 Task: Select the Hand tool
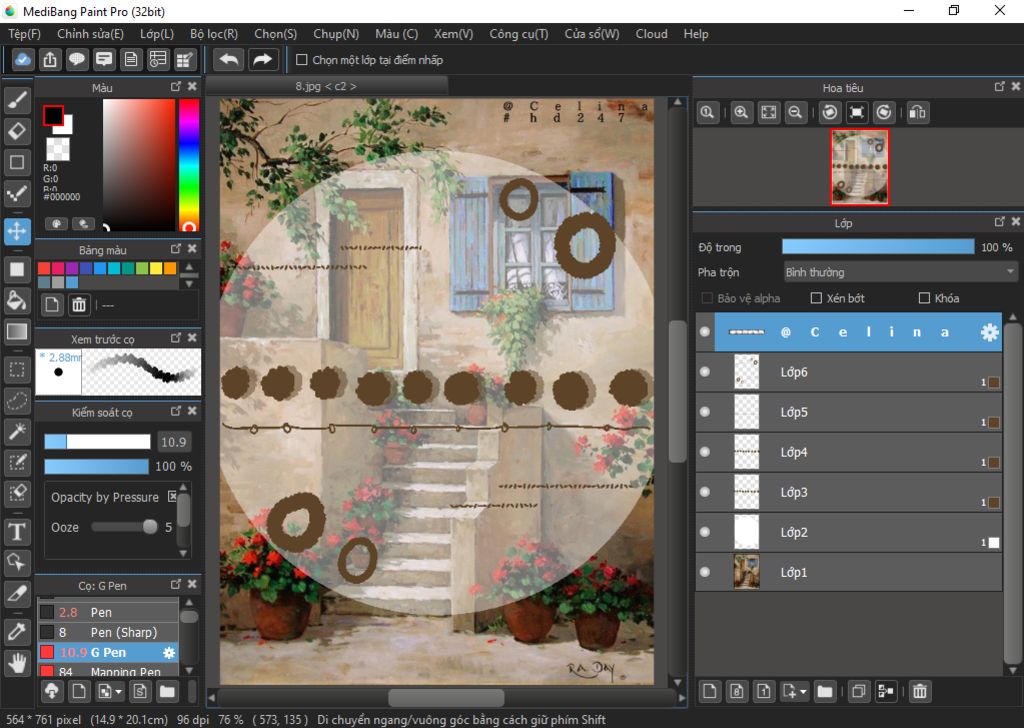(17, 663)
